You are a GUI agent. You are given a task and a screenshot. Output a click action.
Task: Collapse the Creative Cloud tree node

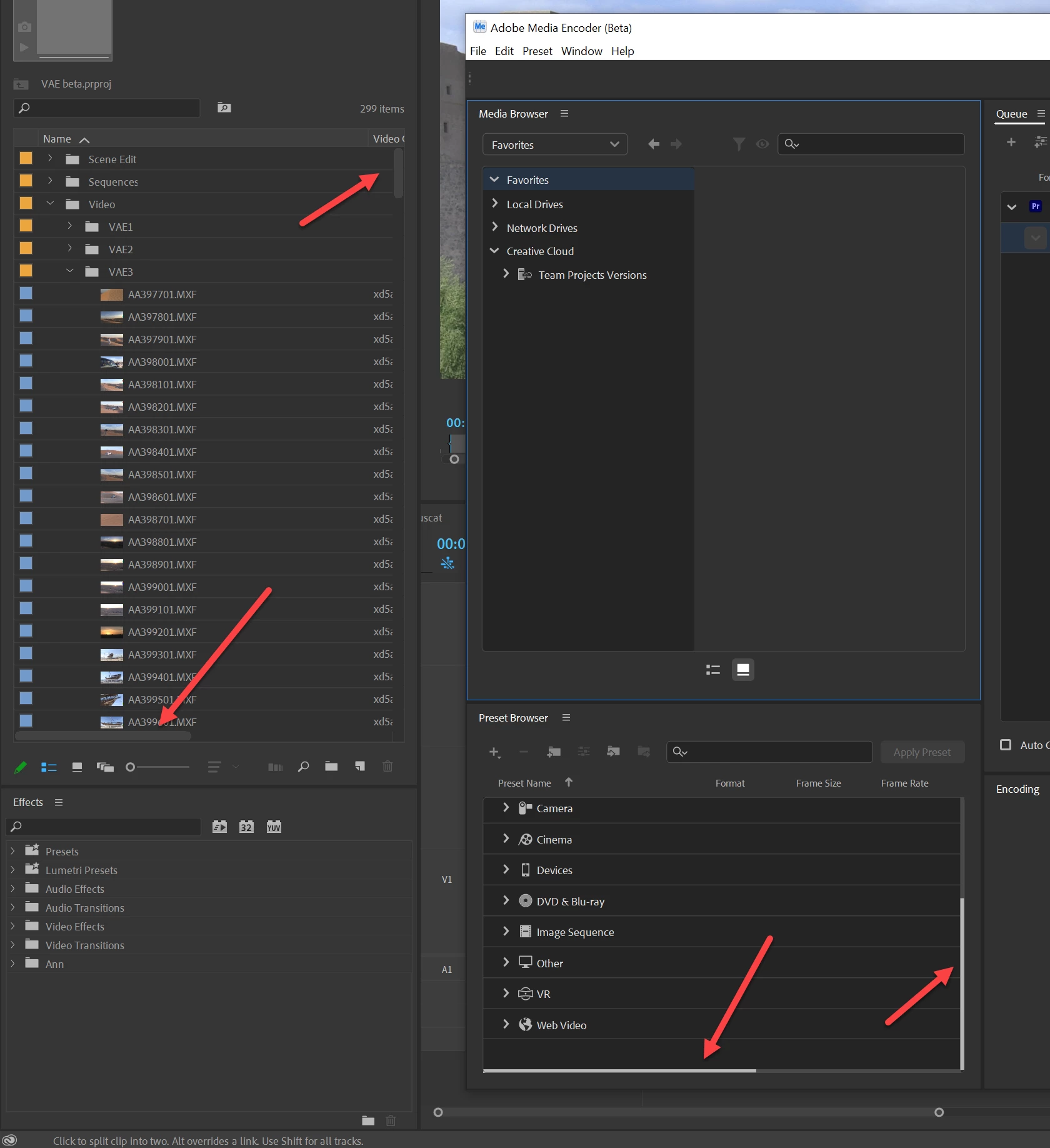coord(494,251)
